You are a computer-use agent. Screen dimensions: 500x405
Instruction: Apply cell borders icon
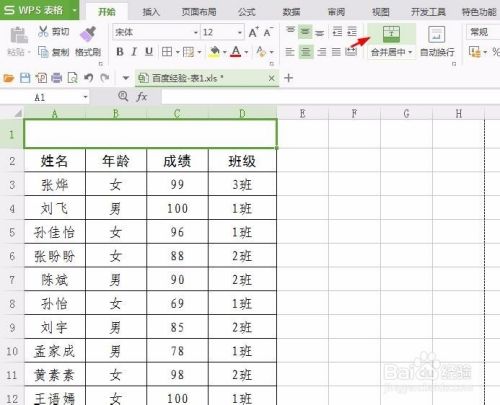[167, 52]
